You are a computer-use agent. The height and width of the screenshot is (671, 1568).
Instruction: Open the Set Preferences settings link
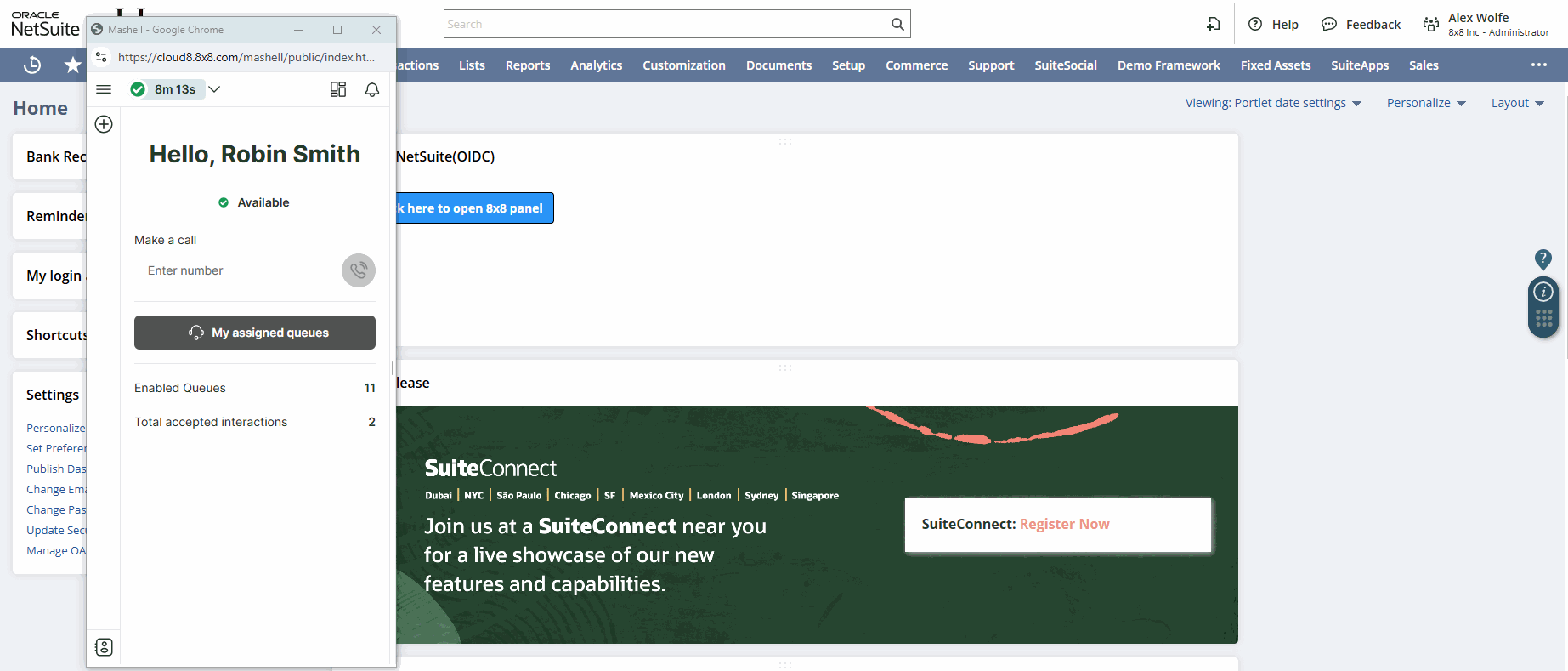(x=56, y=448)
